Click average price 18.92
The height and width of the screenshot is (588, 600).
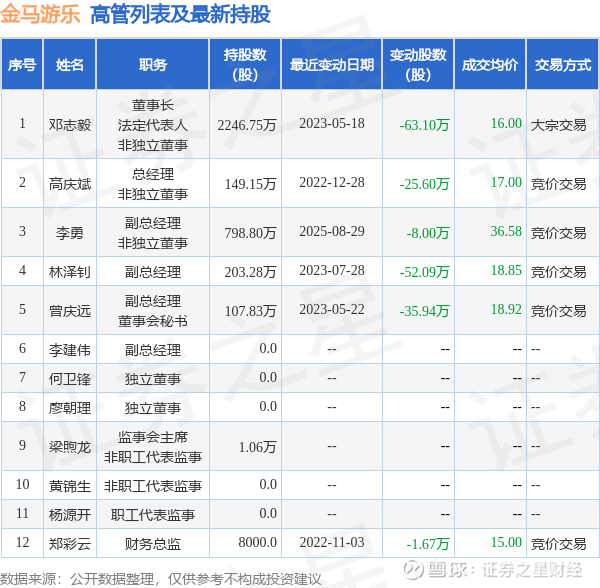click(506, 309)
